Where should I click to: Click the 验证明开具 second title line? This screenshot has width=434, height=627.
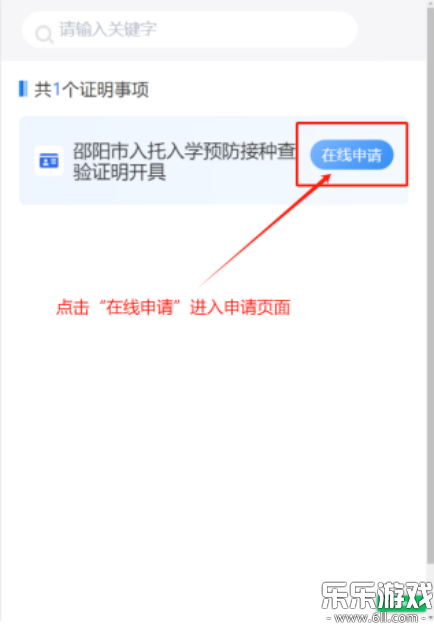119,173
